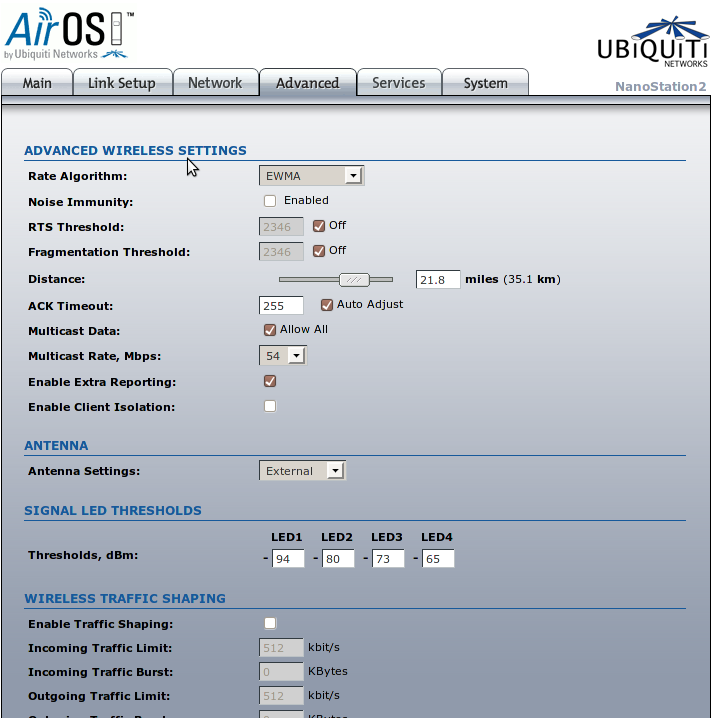This screenshot has height=718, width=712.
Task: Click the LED1 threshold field
Action: [288, 559]
